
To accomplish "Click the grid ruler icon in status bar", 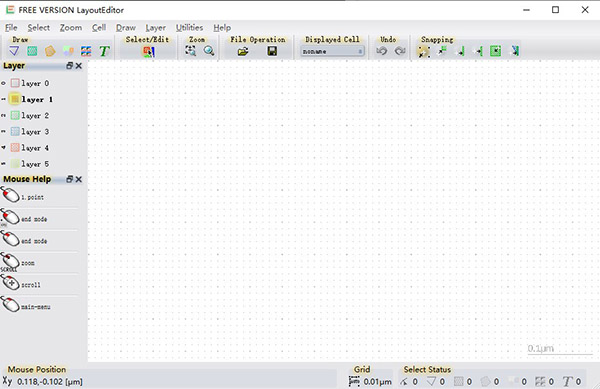I will (x=354, y=381).
